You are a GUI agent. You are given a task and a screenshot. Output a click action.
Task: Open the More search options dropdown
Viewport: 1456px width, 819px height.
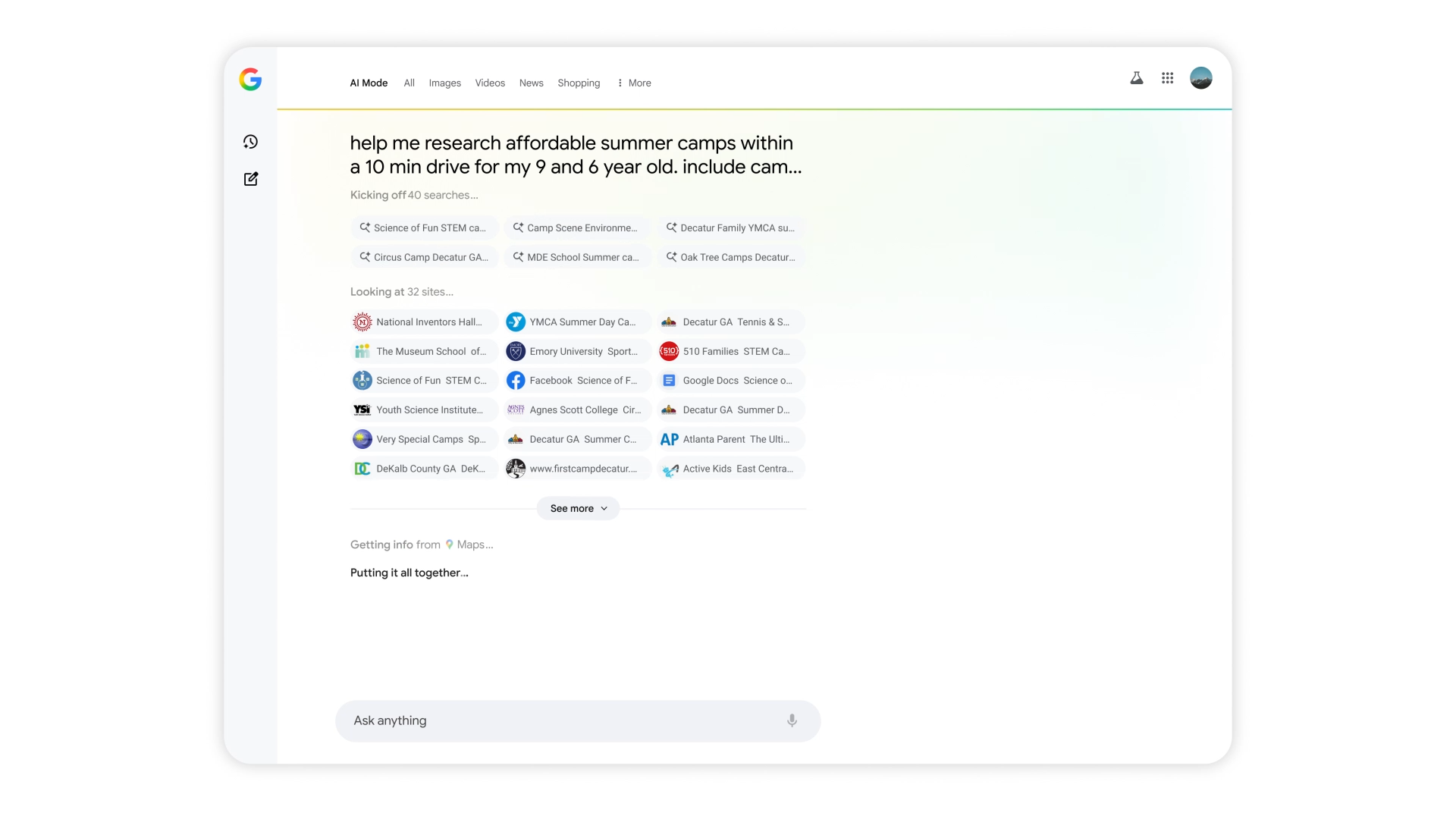click(634, 83)
